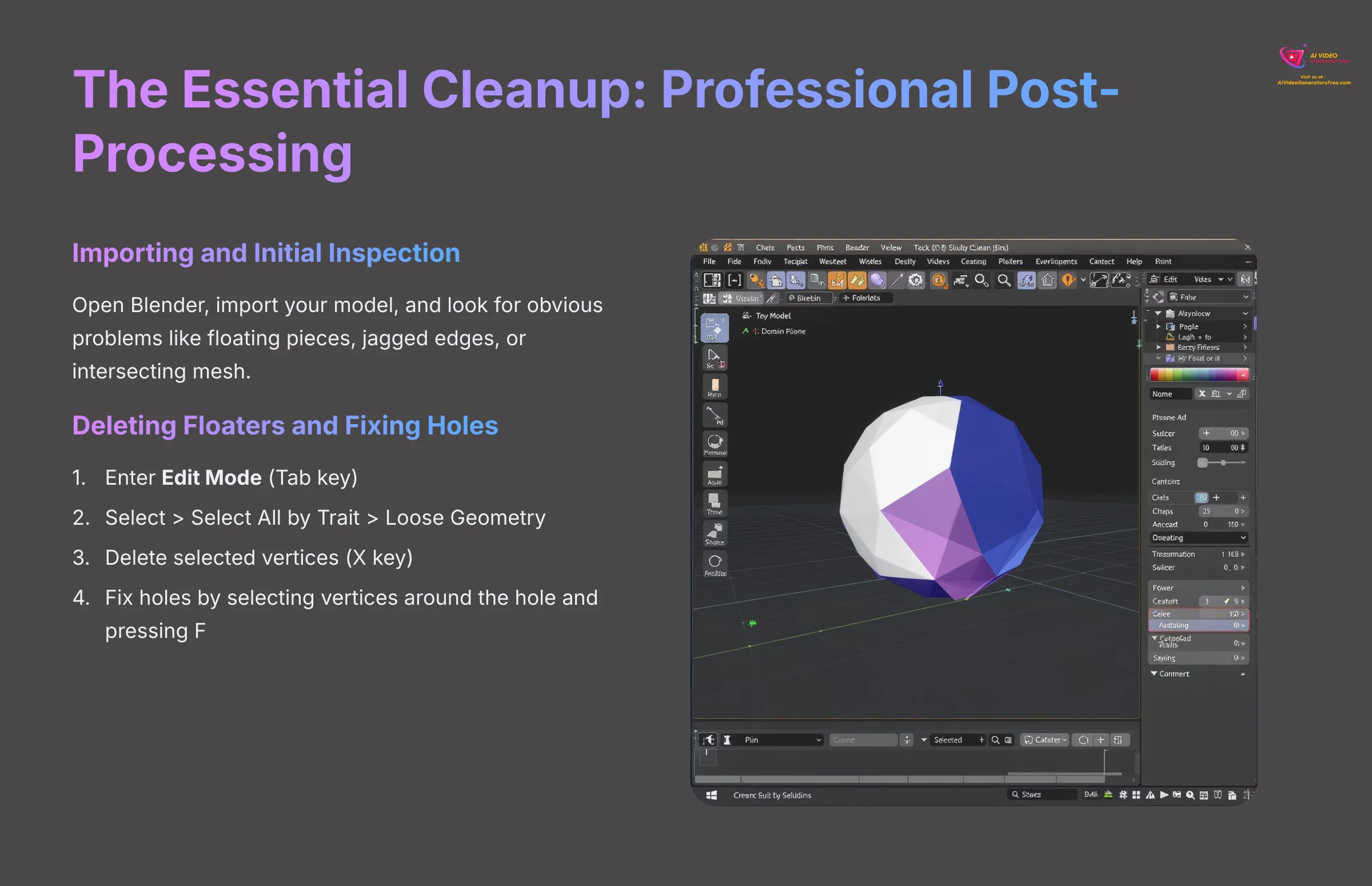The image size is (1372, 886).
Task: Select the rotate arrows tool in left sidebar
Action: tap(715, 444)
